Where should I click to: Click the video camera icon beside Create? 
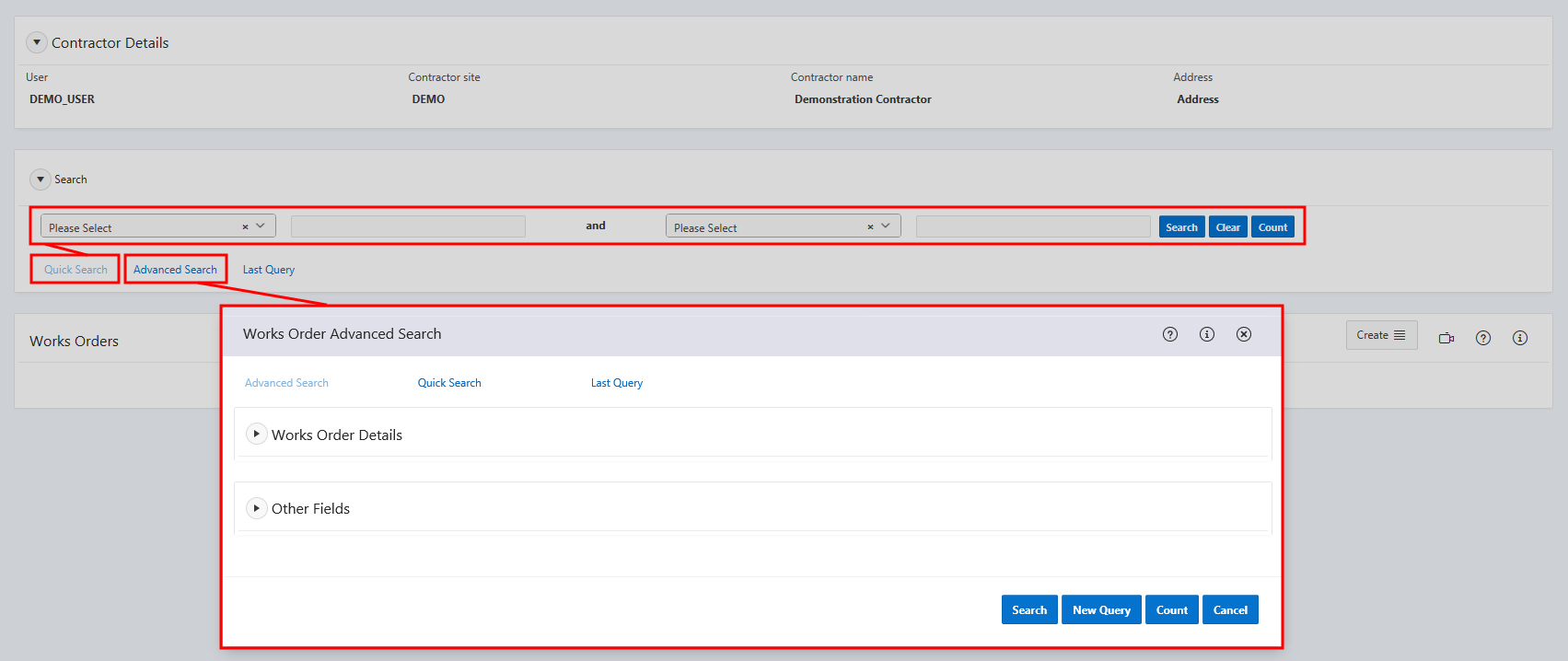click(x=1446, y=338)
